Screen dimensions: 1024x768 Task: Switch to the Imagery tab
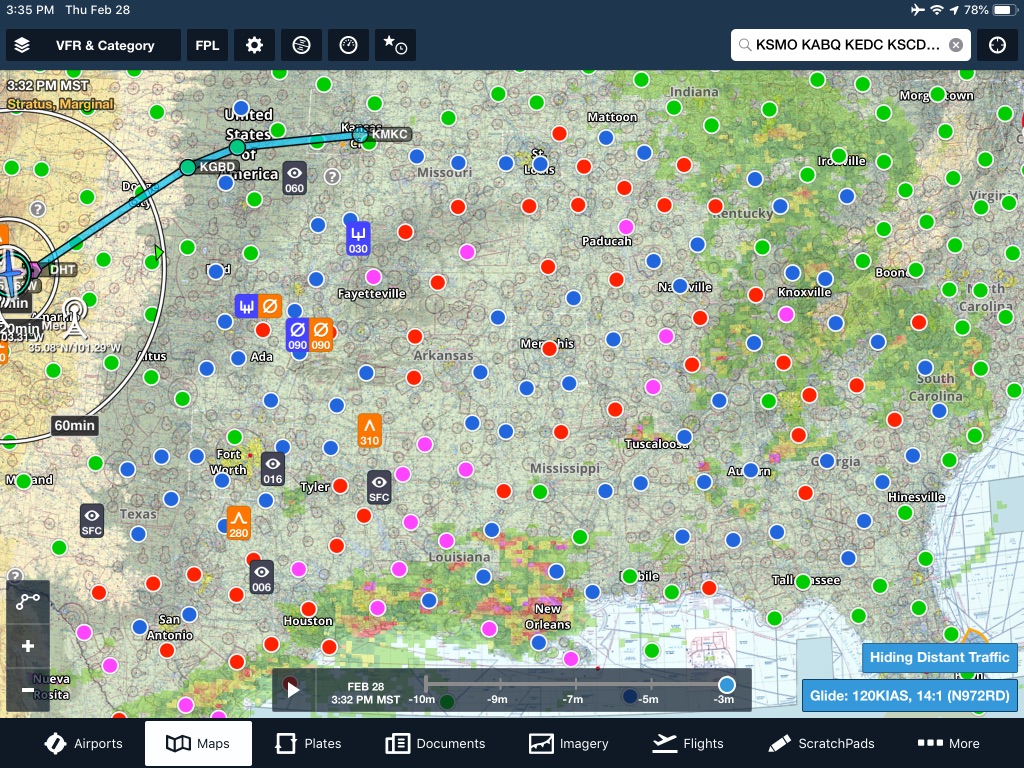(569, 743)
